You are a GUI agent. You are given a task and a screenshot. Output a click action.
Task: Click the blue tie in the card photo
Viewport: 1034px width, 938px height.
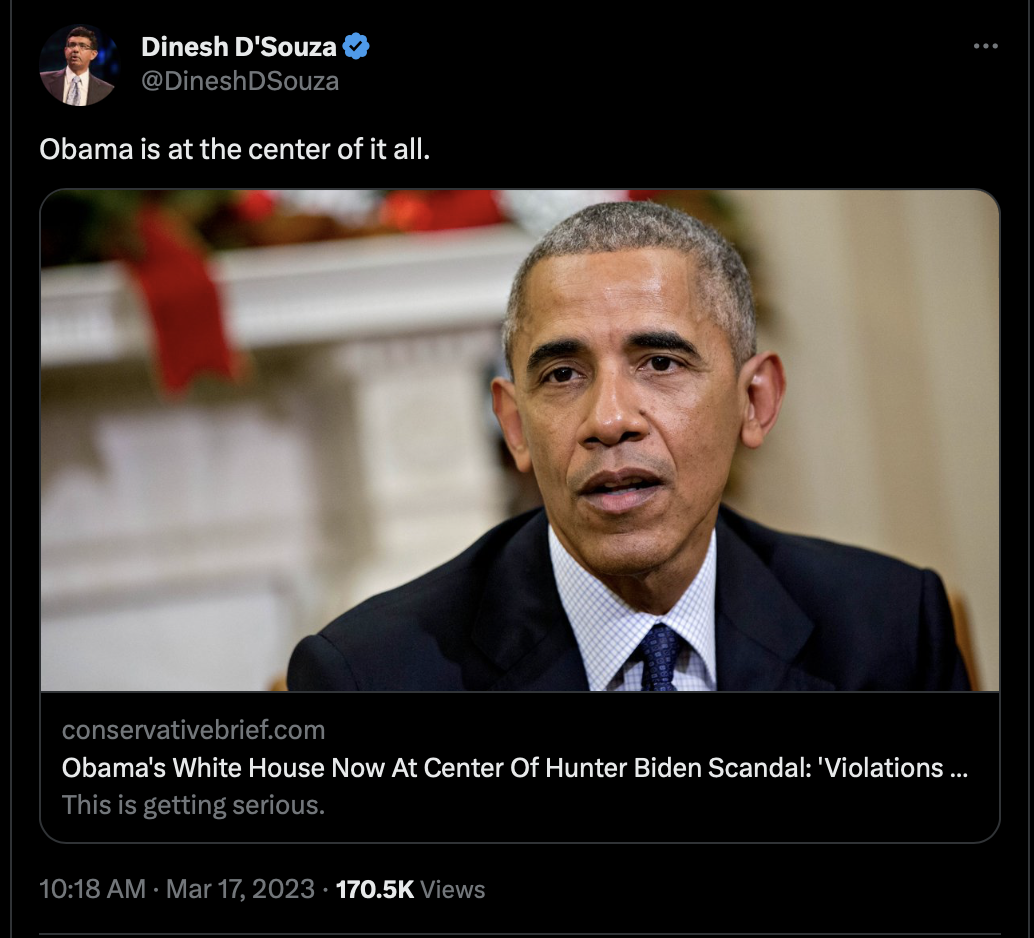(659, 656)
